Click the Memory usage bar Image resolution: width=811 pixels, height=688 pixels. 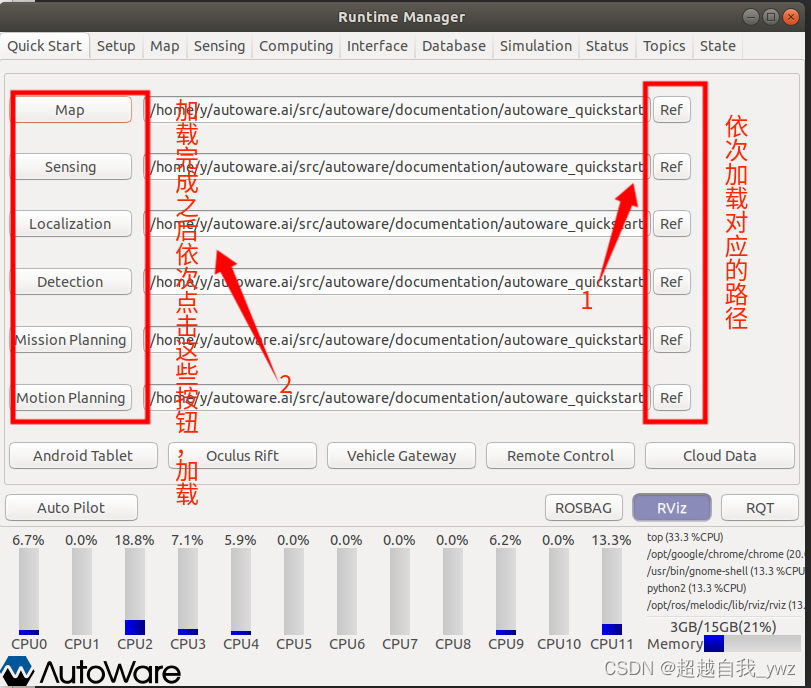coord(753,644)
